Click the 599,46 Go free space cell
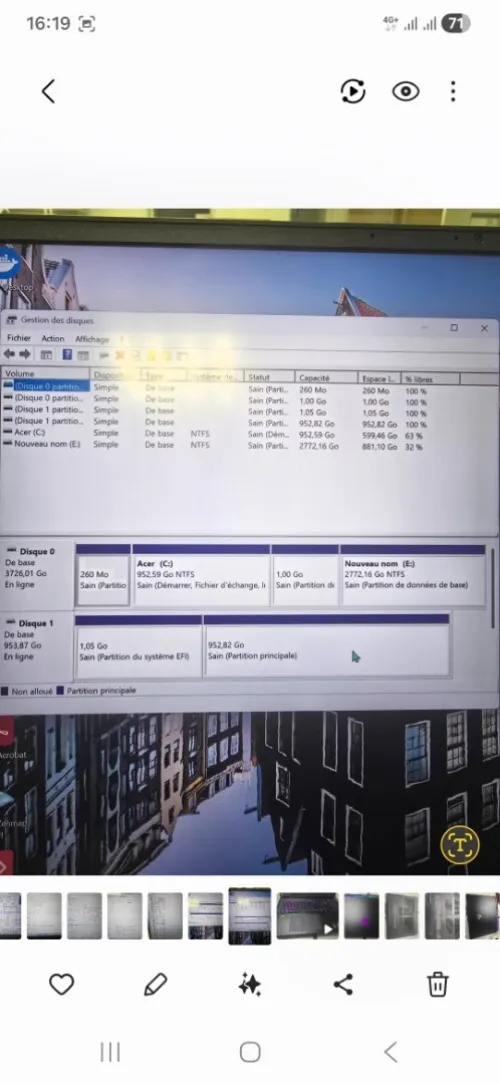Viewport: 500px width, 1084px height. 381,436
